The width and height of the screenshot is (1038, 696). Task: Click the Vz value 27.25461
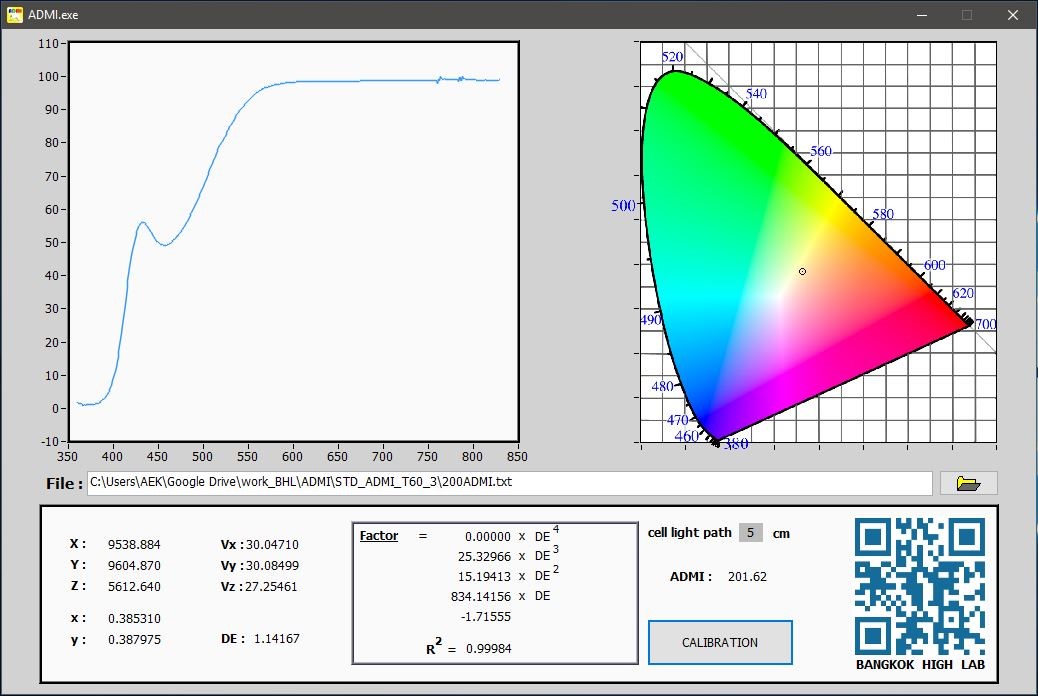272,586
